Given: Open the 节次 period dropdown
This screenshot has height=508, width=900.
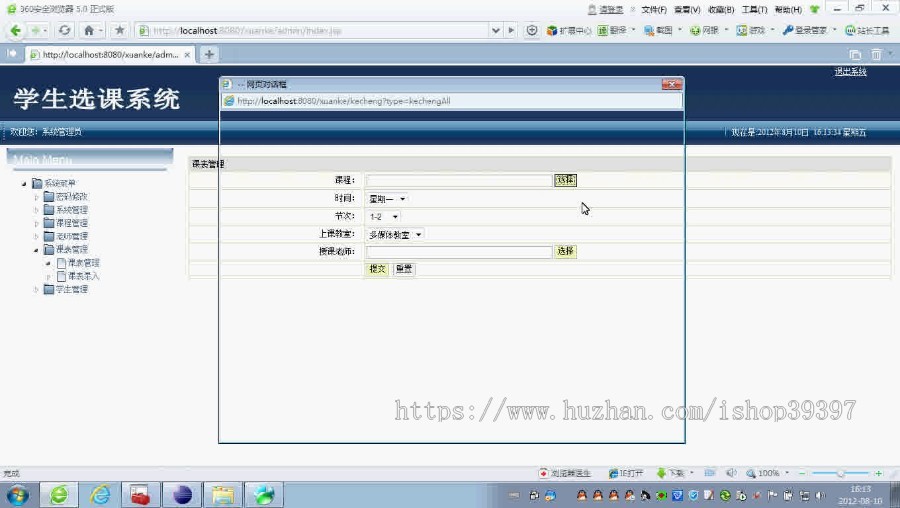Looking at the screenshot, I should pyautogui.click(x=383, y=216).
